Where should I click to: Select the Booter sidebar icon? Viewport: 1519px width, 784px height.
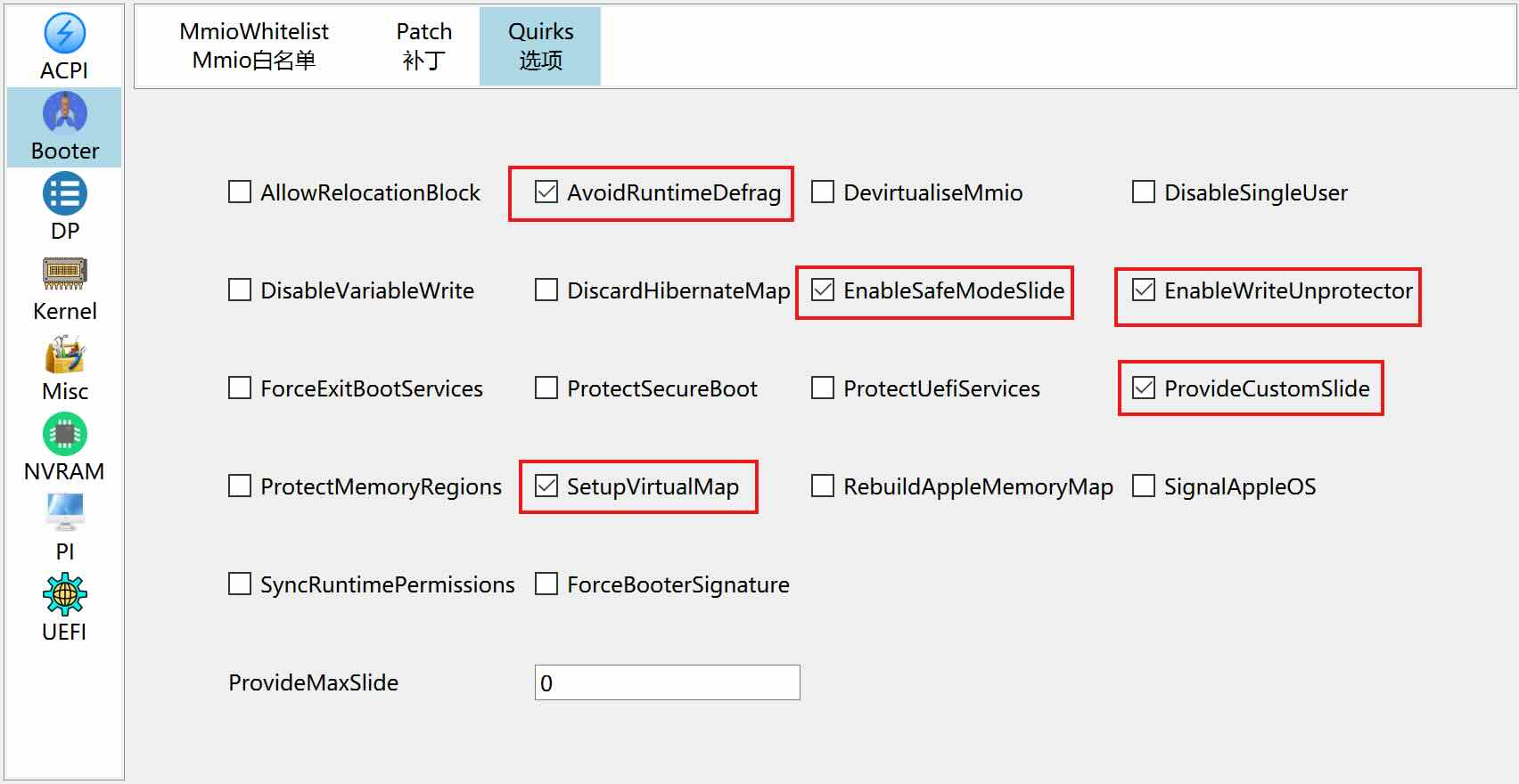click(64, 113)
